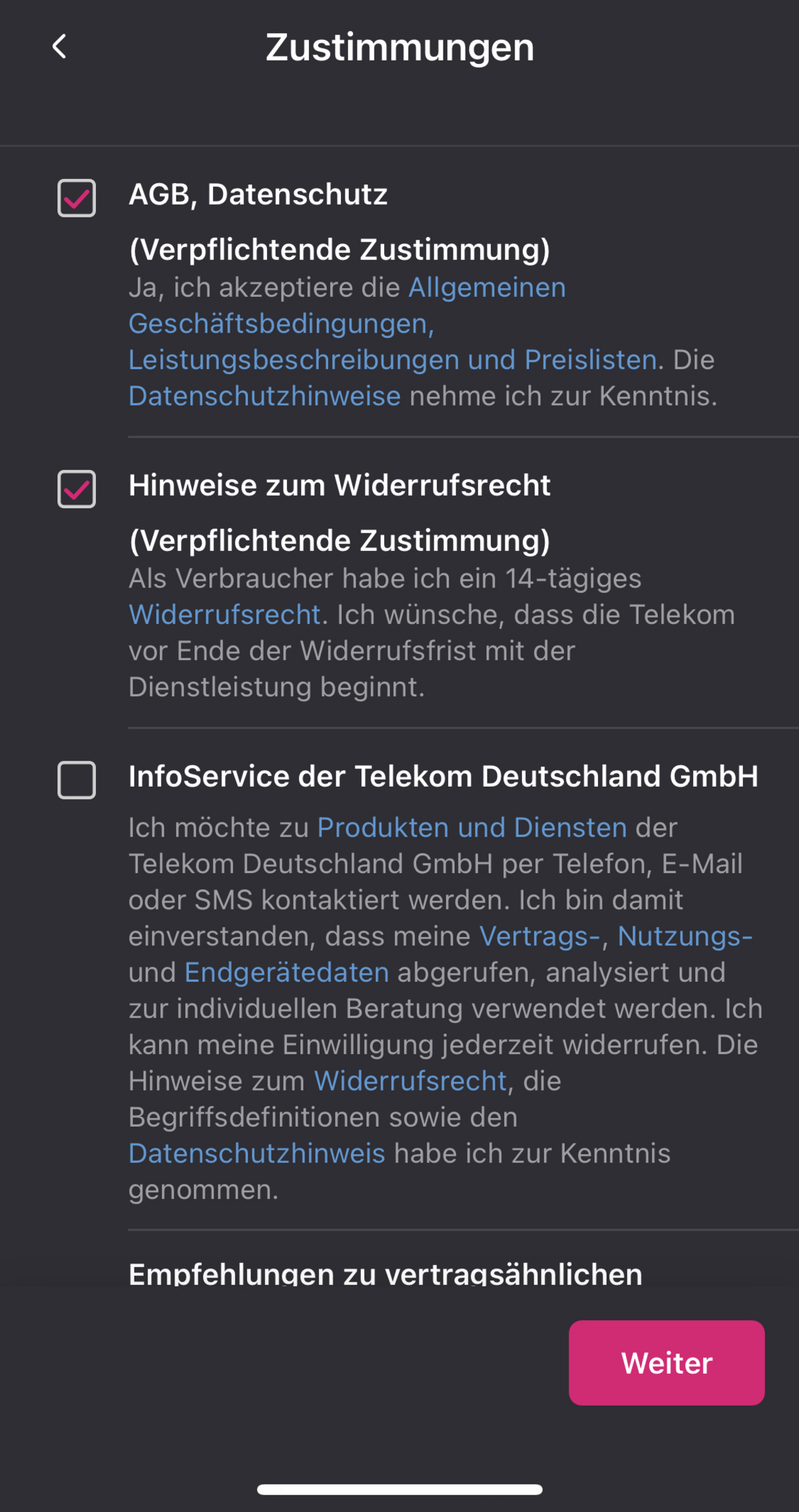Screen dimensions: 799x1512
Task: Enable the InfoService der Telekom checkbox
Action: coord(77,779)
